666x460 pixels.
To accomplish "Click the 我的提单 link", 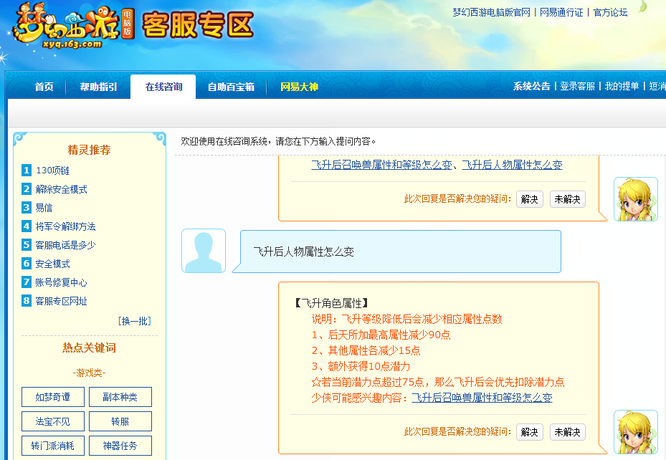I will [621, 86].
